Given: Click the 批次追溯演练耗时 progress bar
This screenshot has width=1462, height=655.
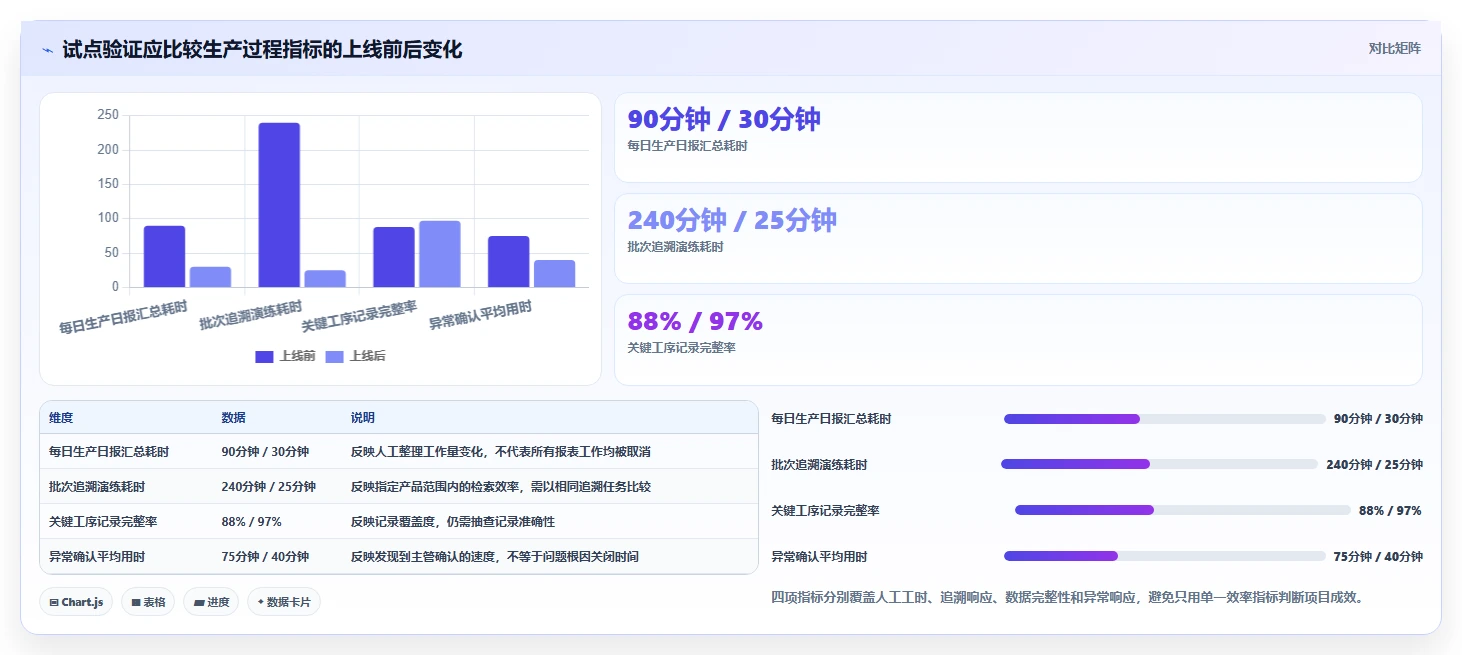Looking at the screenshot, I should [x=1159, y=464].
